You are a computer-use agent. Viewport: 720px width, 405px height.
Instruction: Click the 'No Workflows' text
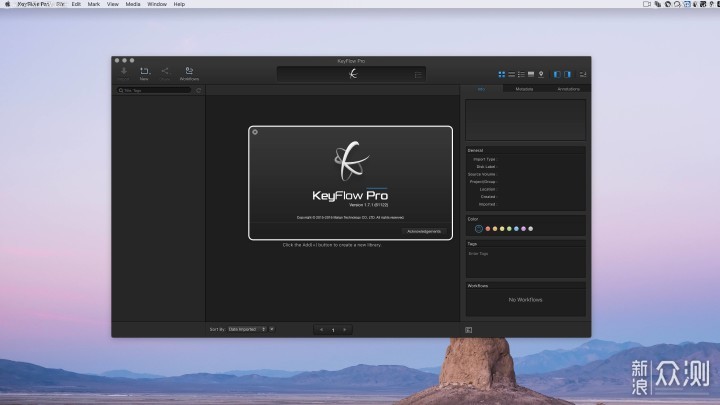525,299
